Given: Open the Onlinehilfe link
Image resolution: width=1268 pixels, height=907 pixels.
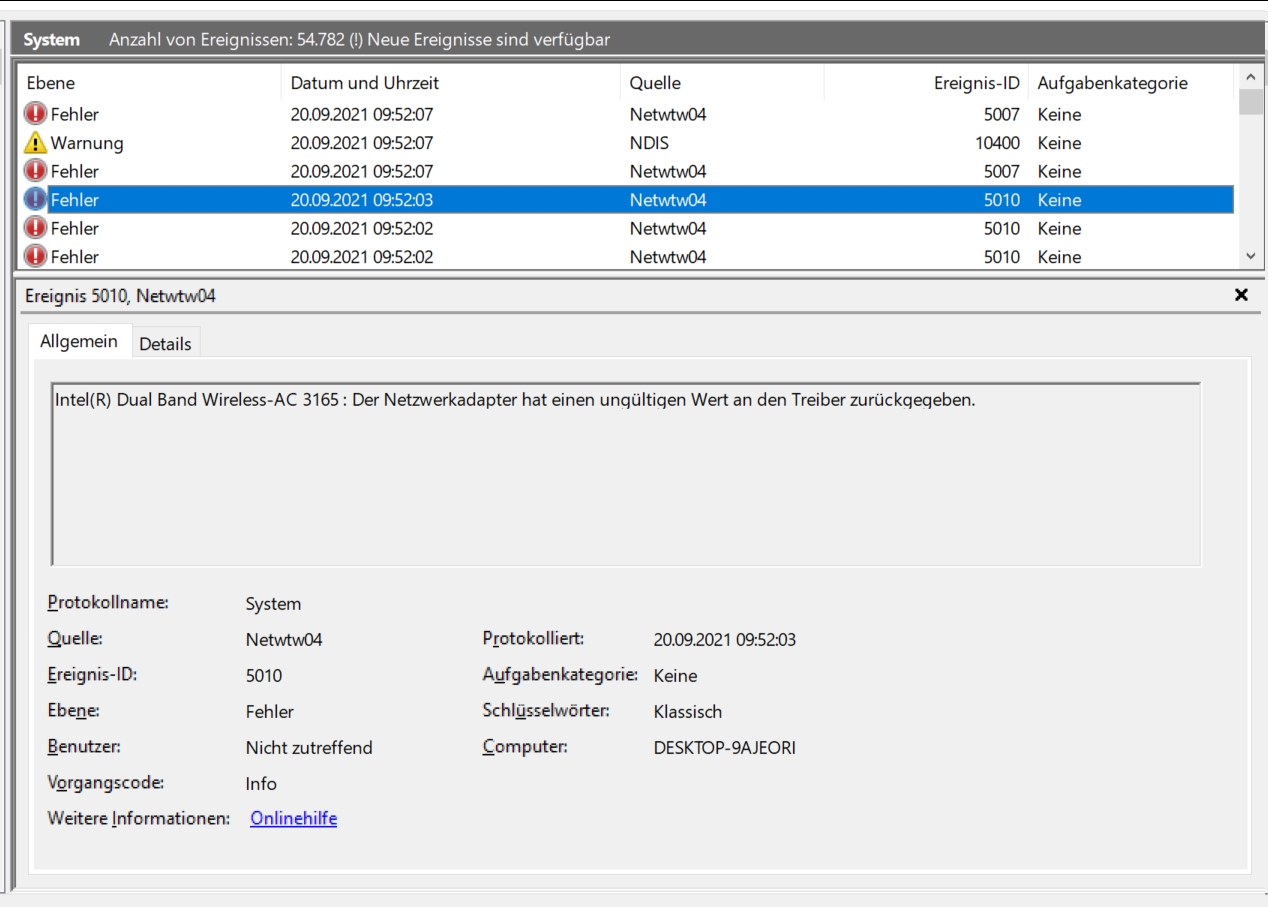Looking at the screenshot, I should [293, 818].
